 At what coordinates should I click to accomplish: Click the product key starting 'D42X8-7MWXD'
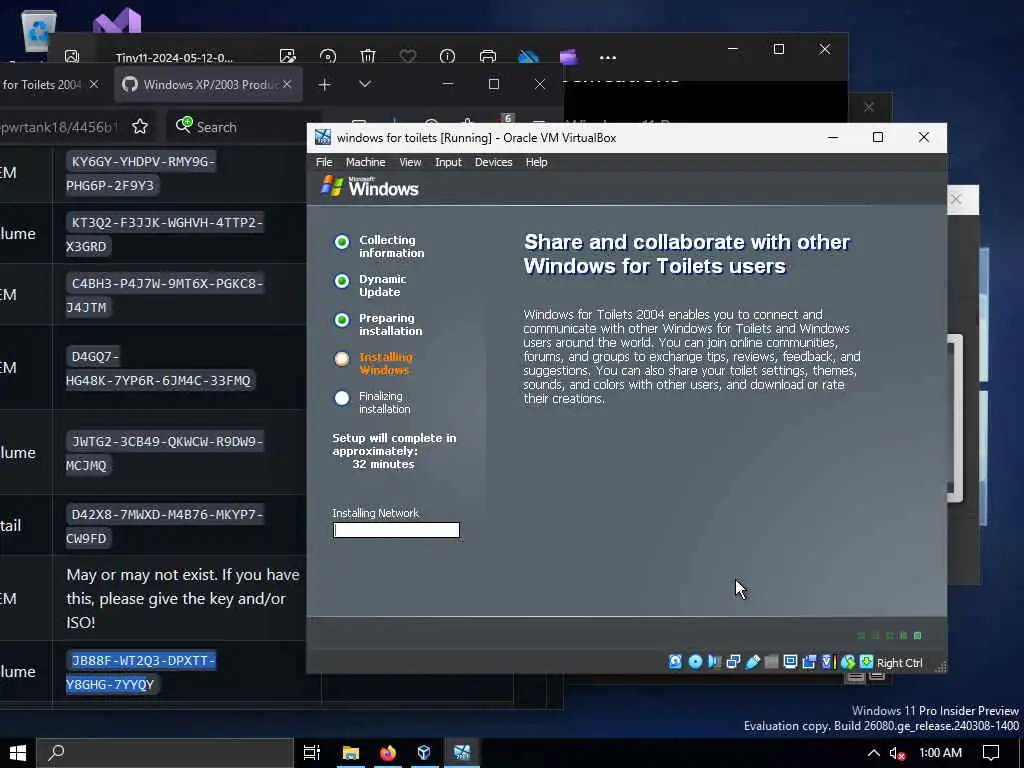(x=165, y=526)
